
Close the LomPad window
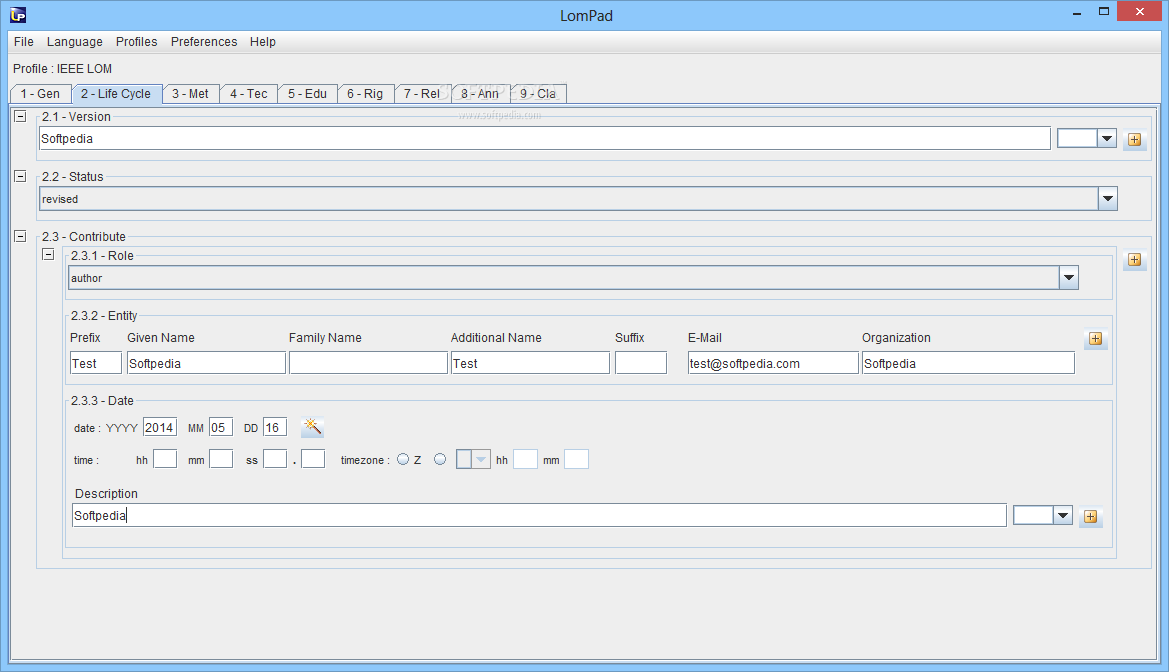(x=1139, y=11)
